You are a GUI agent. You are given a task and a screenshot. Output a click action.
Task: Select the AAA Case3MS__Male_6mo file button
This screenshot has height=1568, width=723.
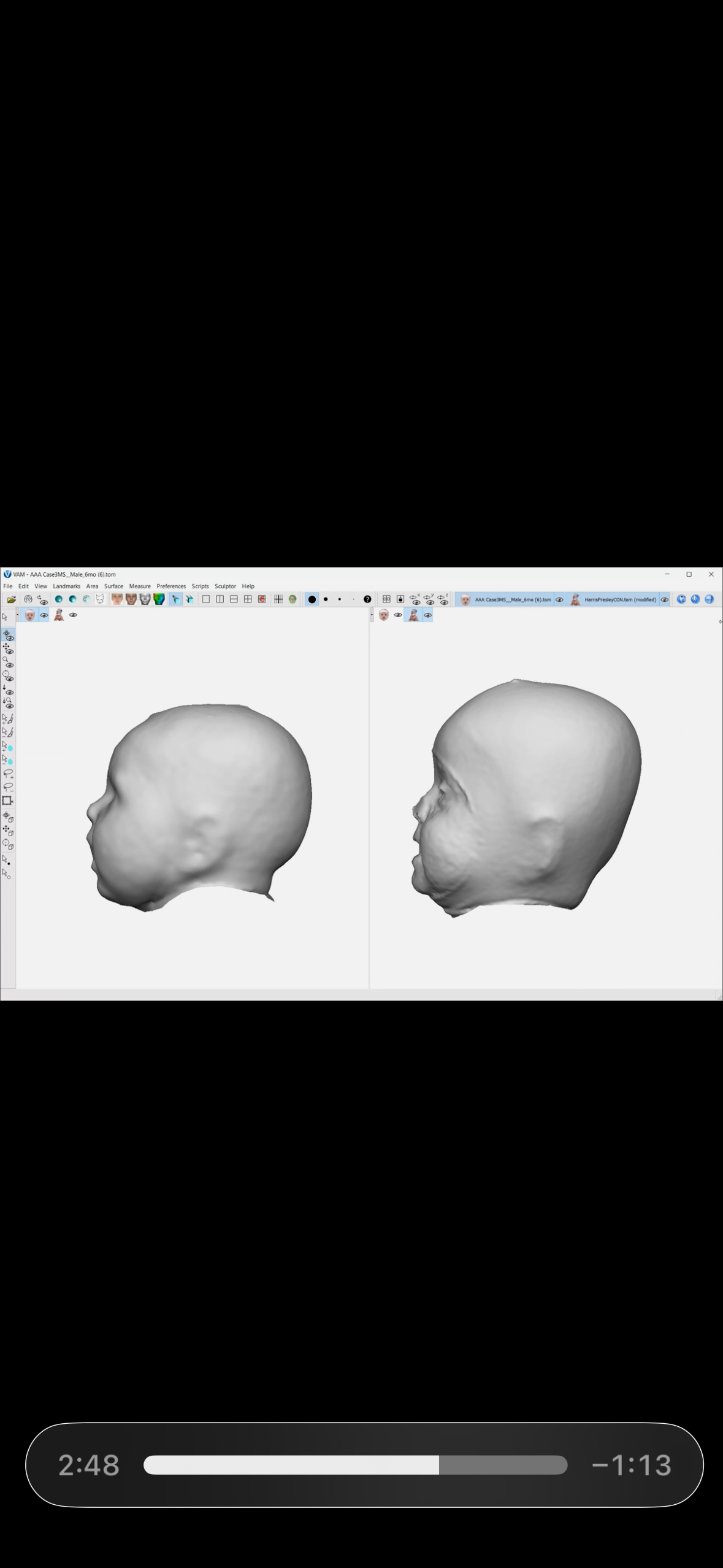coord(506,599)
